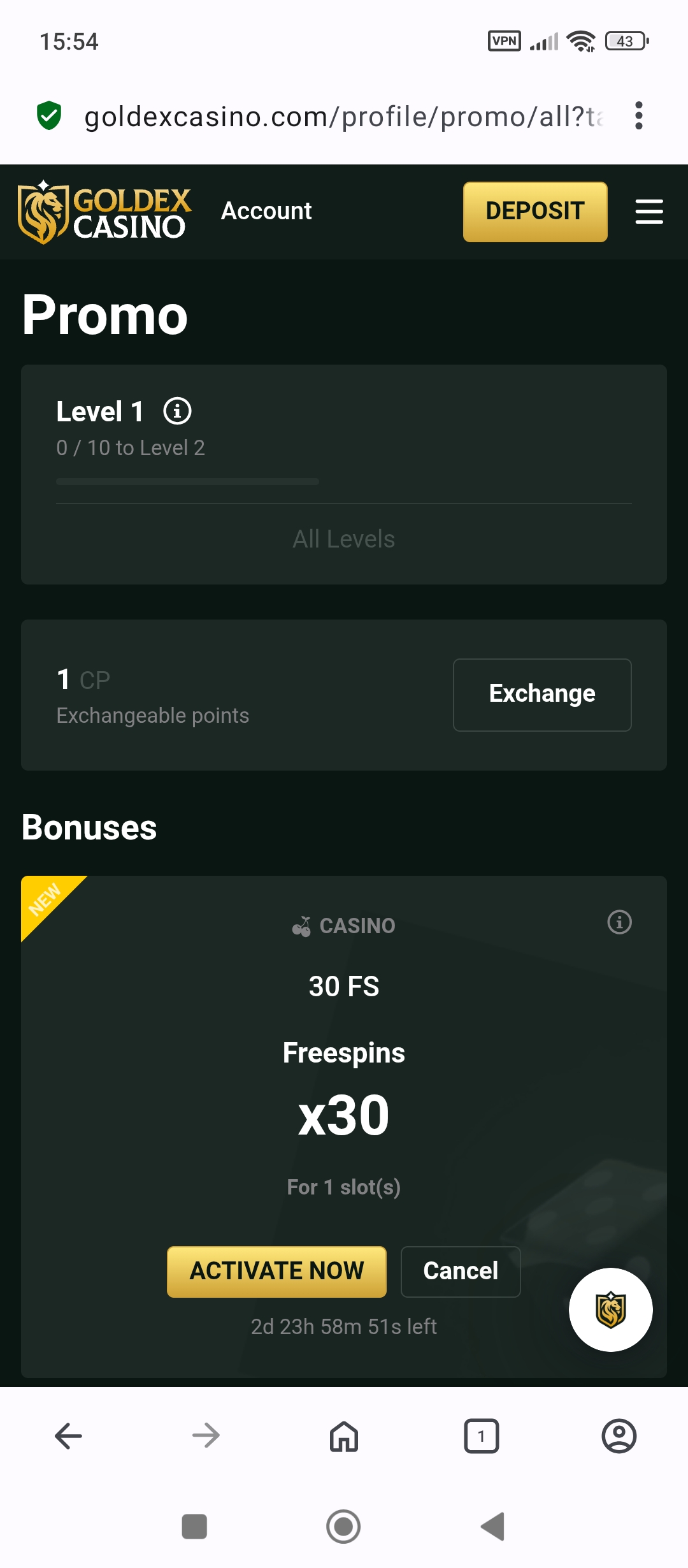Open the hamburger menu
This screenshot has width=688, height=1568.
click(649, 212)
